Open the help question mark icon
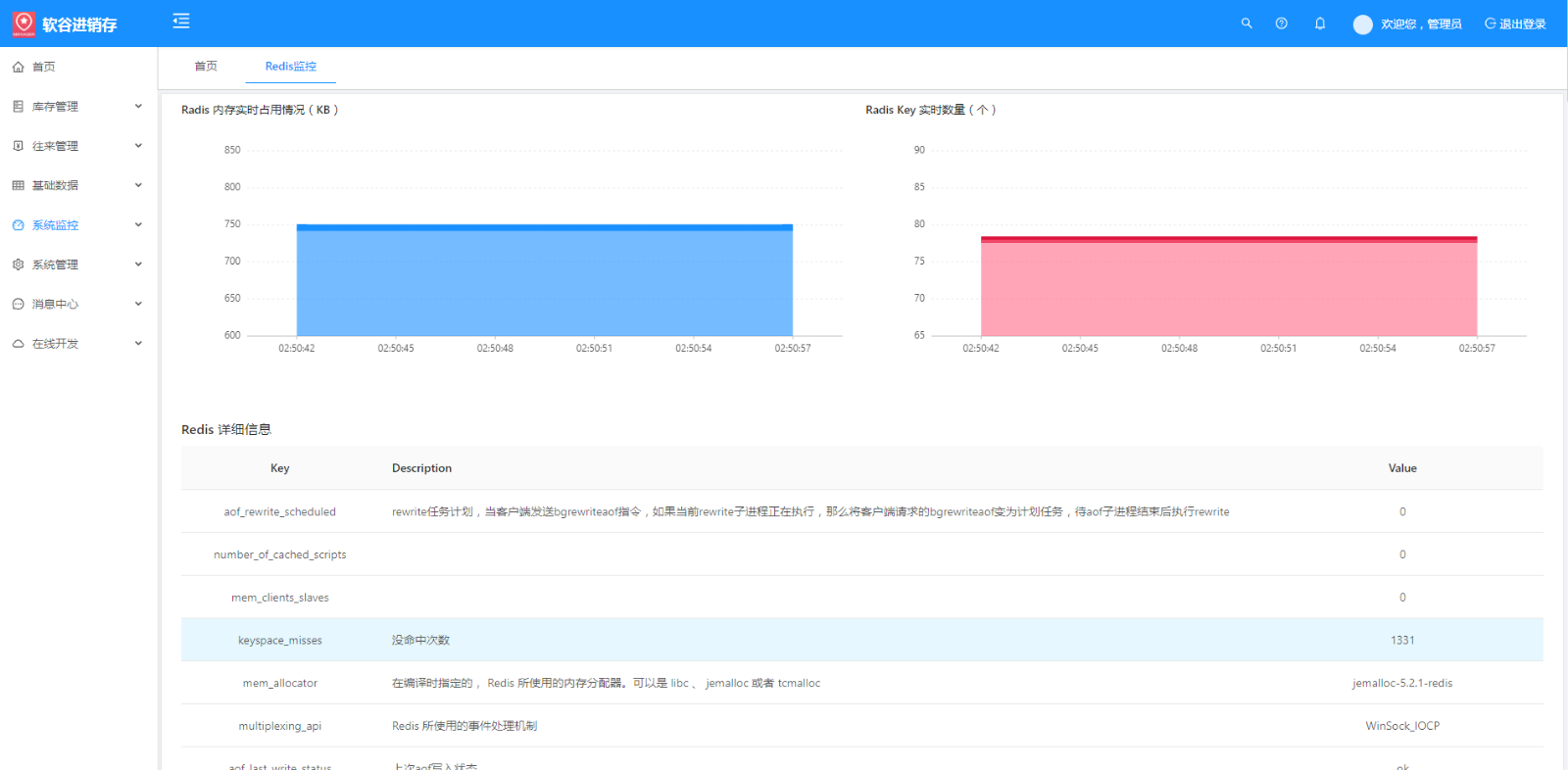1568x770 pixels. [1281, 24]
